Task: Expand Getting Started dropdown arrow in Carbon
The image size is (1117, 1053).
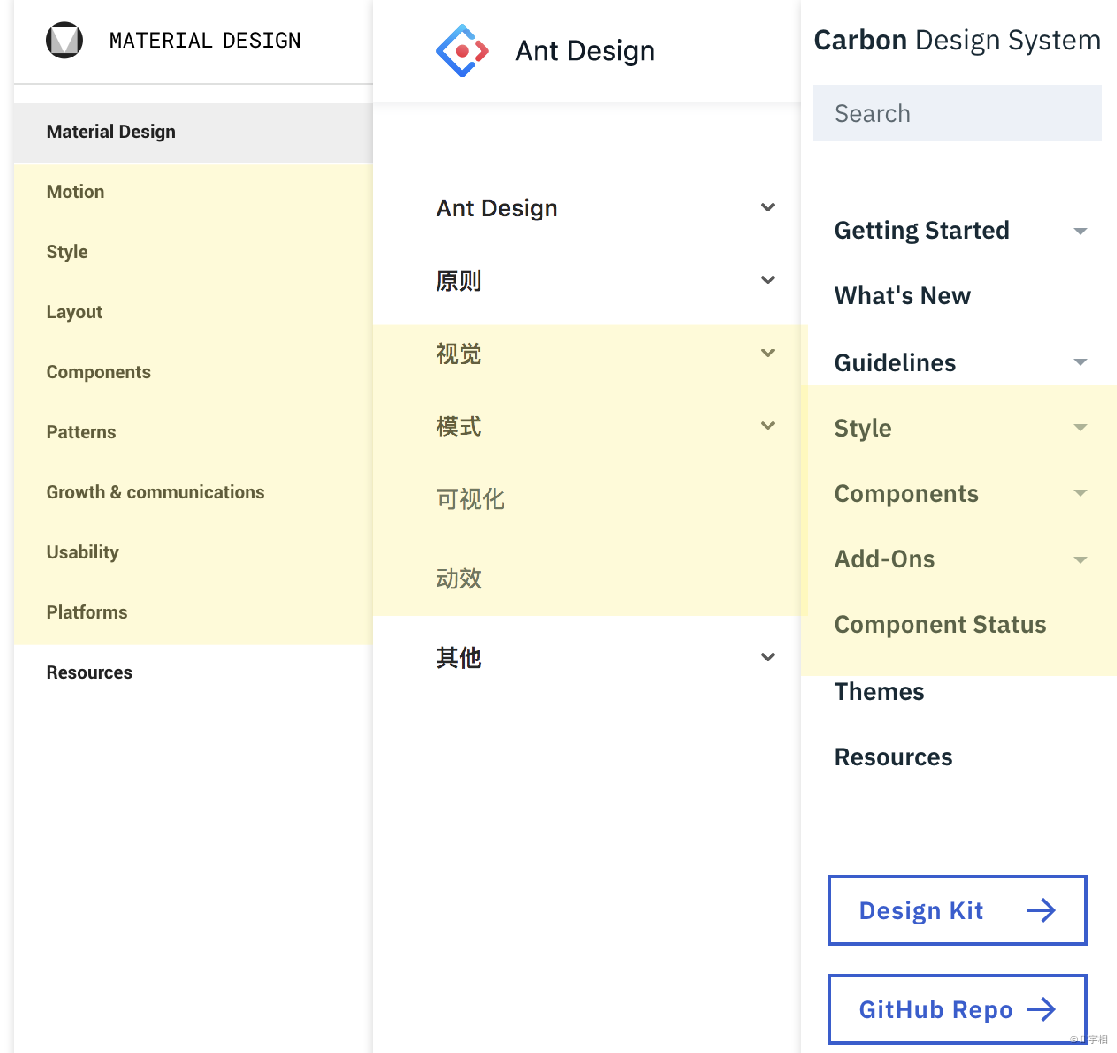Action: point(1080,231)
